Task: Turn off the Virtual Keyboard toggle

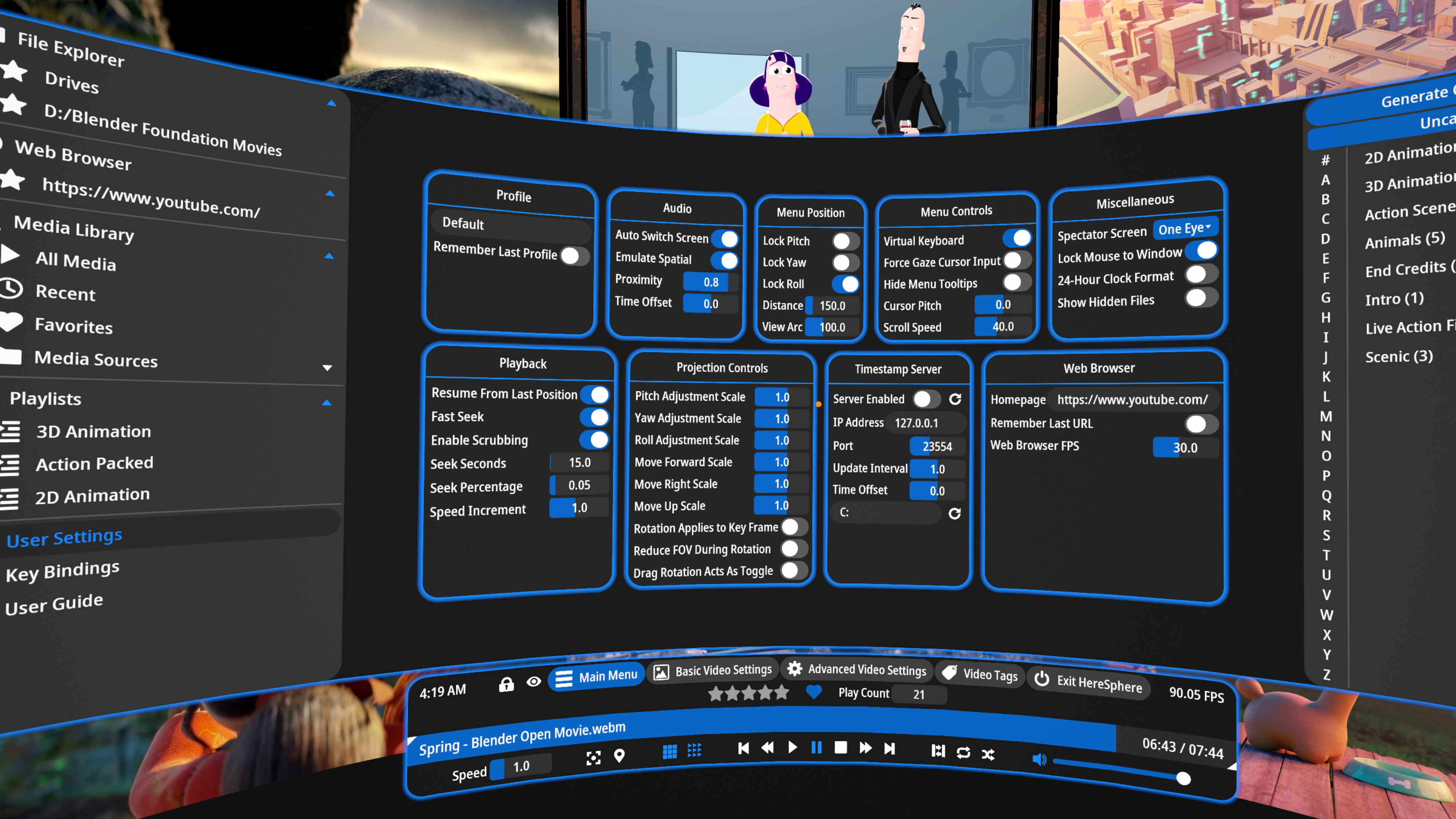Action: pos(1017,238)
